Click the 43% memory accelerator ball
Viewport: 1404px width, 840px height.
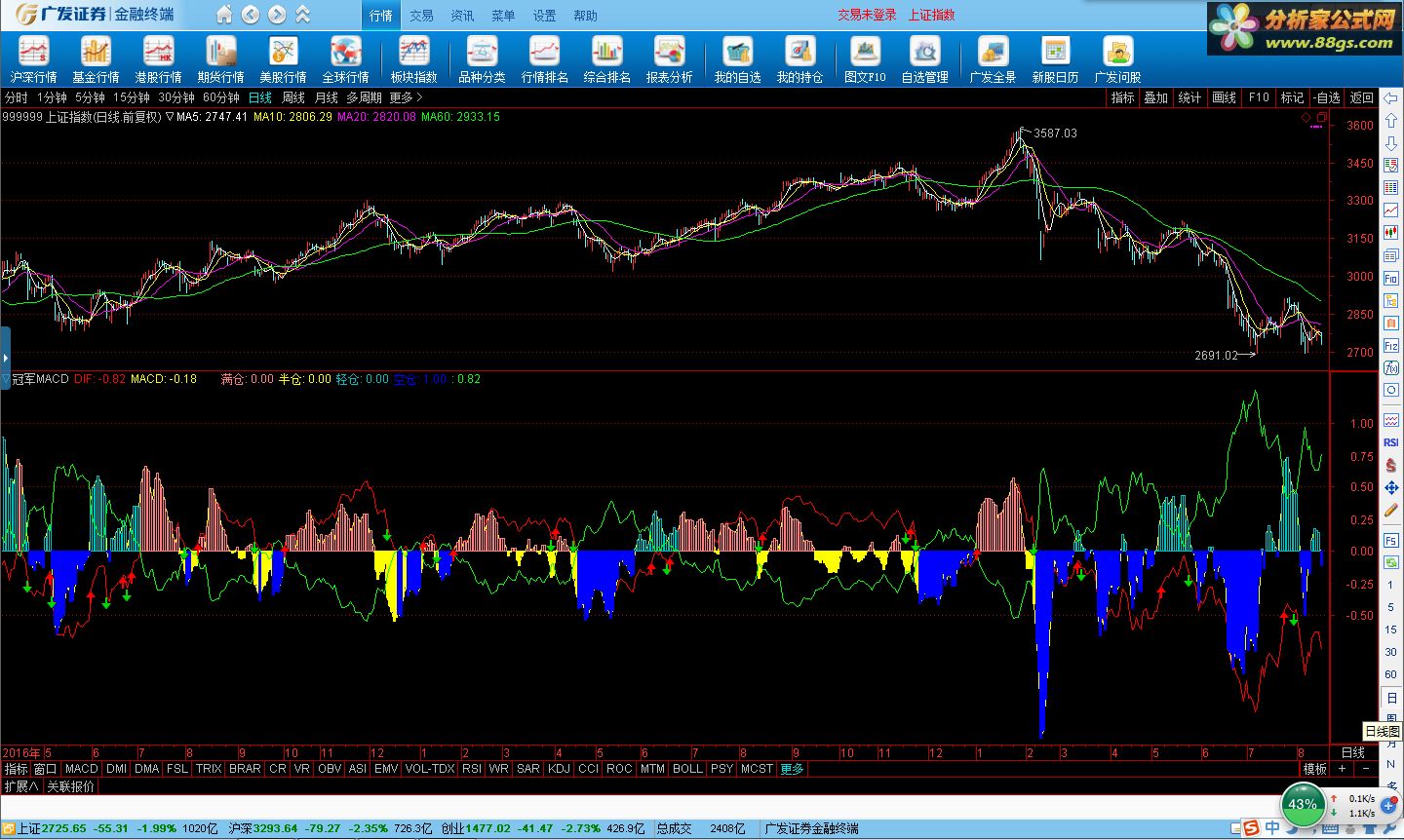coord(1302,804)
